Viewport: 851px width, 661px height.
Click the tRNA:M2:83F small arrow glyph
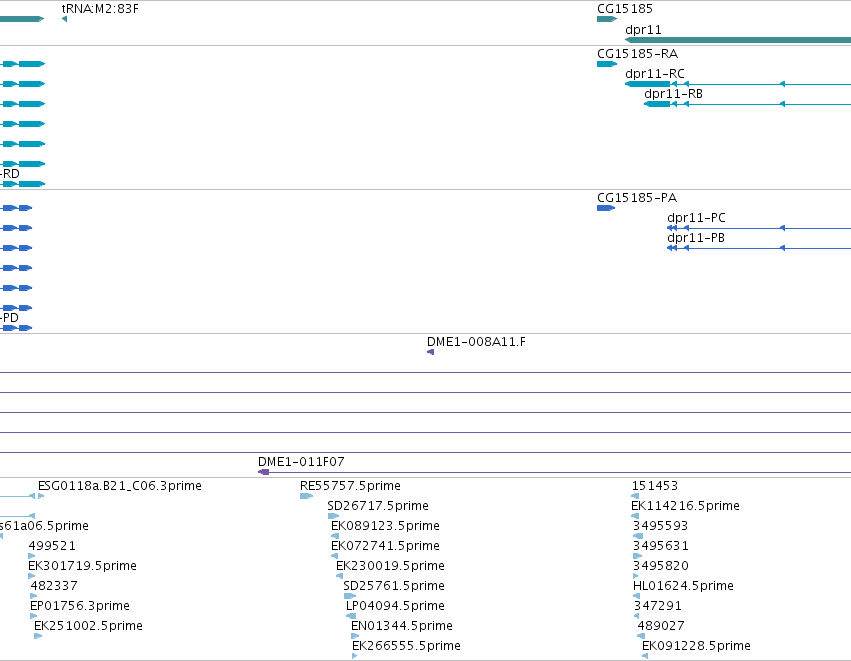[x=64, y=19]
